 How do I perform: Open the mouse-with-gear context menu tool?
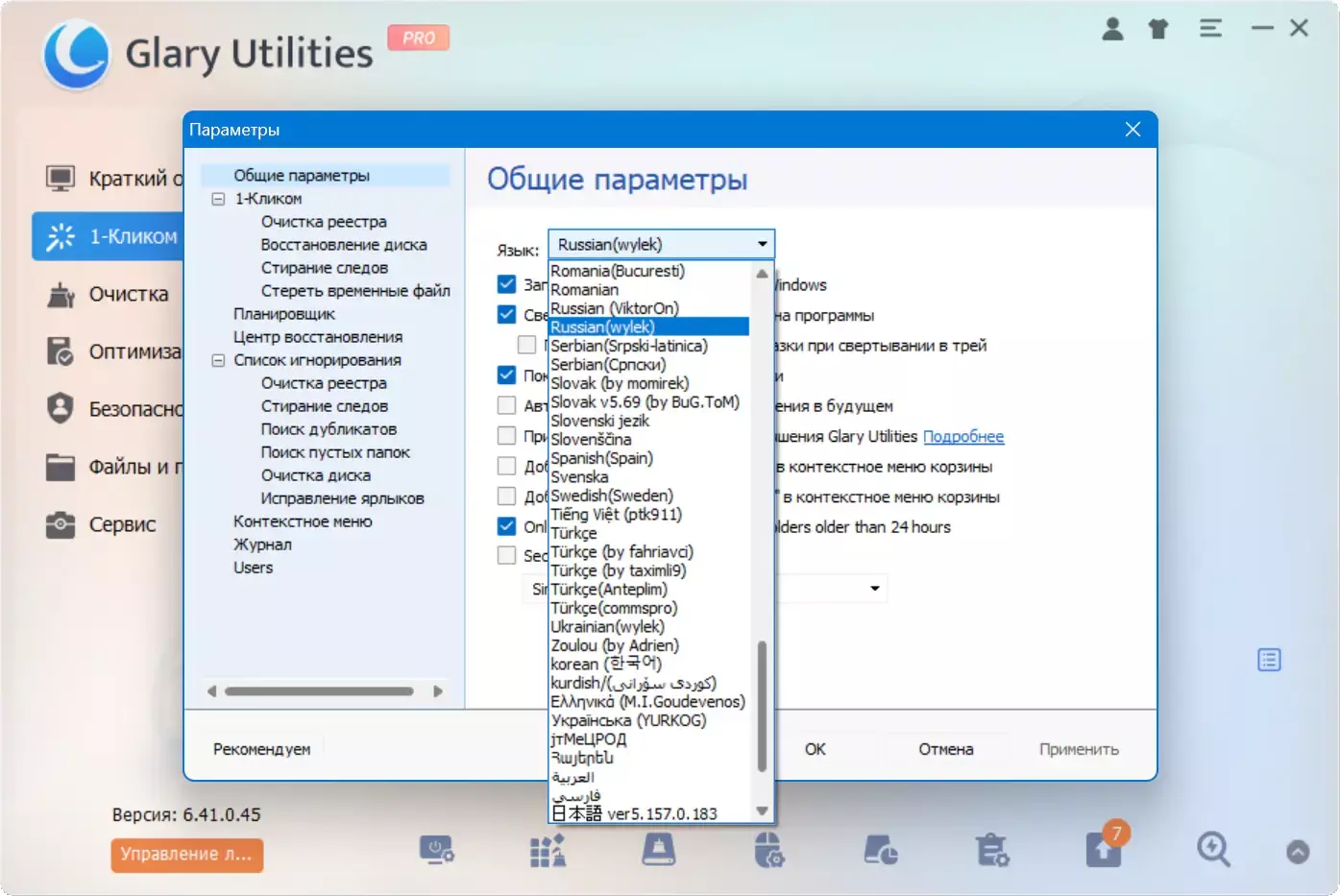pos(769,850)
